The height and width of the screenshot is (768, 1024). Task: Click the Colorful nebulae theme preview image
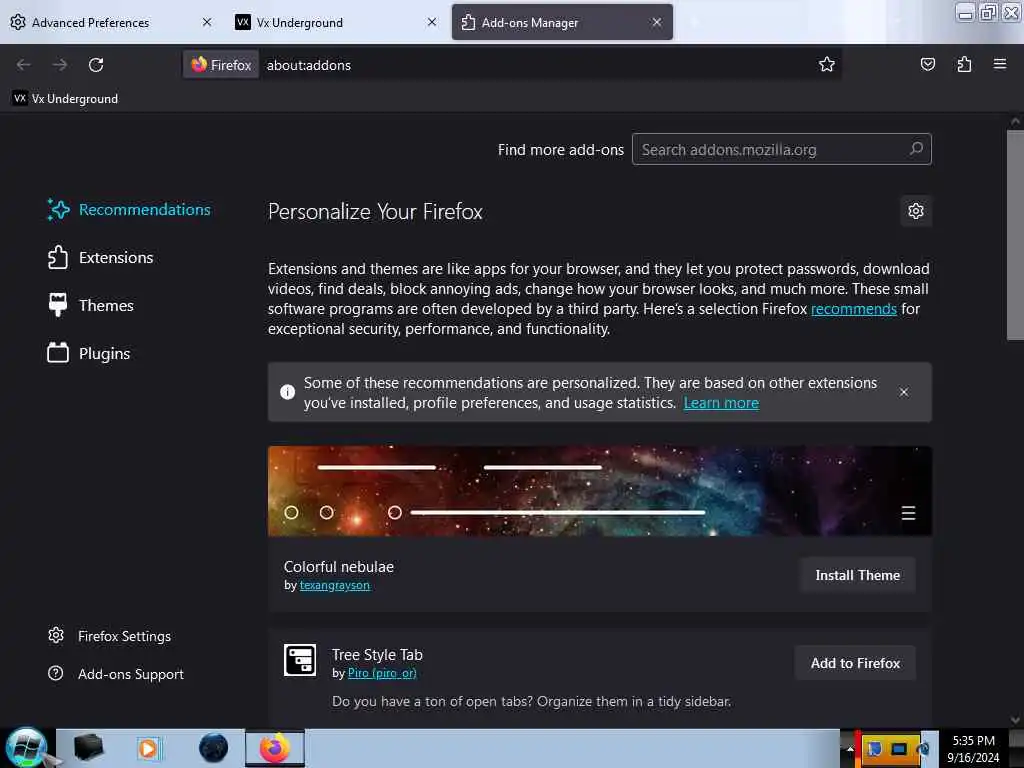600,491
